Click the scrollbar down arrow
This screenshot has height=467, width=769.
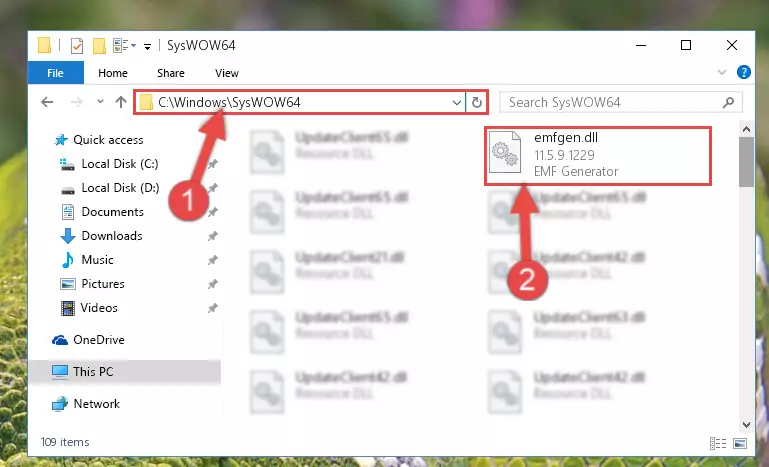[746, 424]
